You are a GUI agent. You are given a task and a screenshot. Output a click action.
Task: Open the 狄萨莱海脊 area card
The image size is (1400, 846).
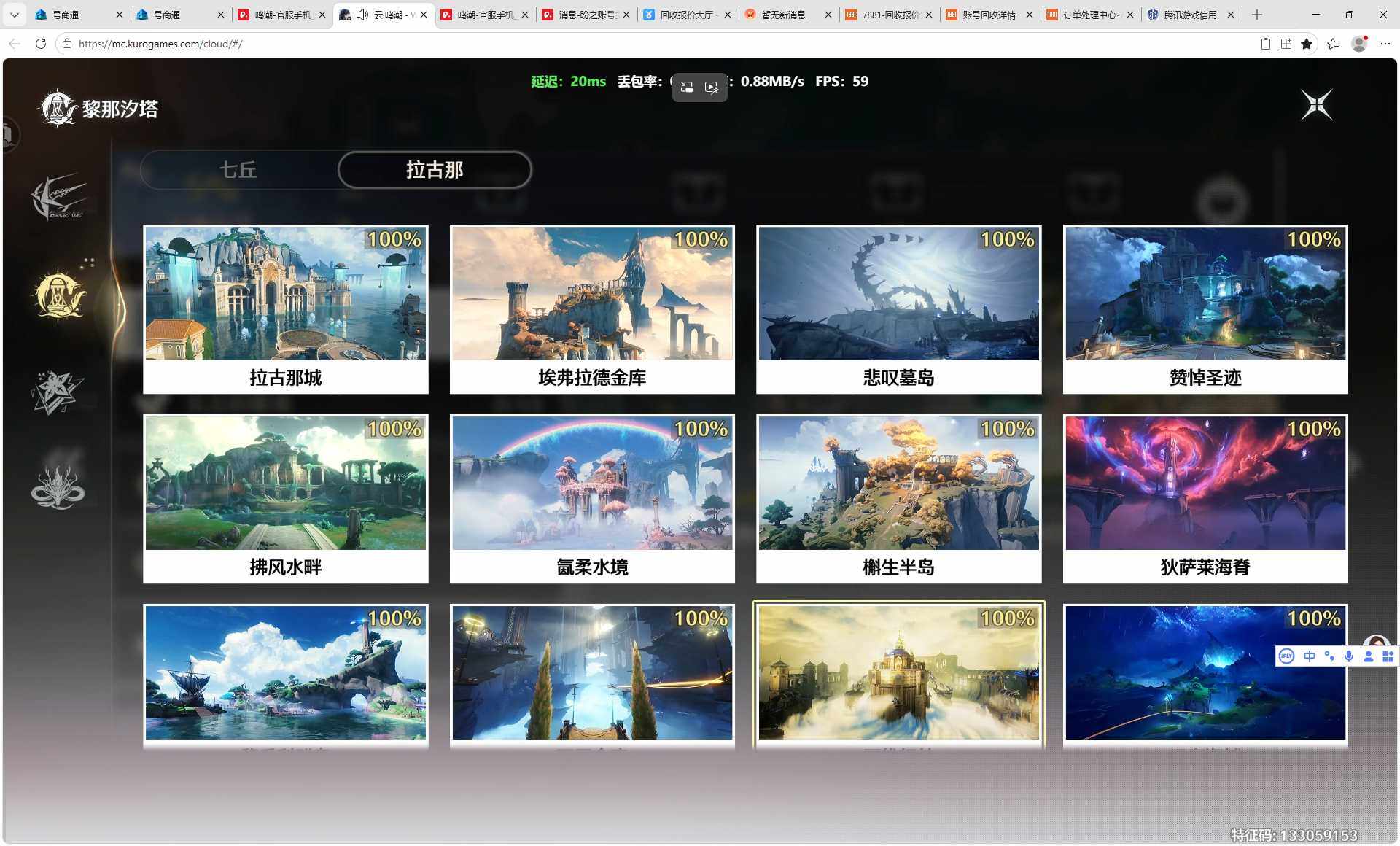[x=1205, y=499]
